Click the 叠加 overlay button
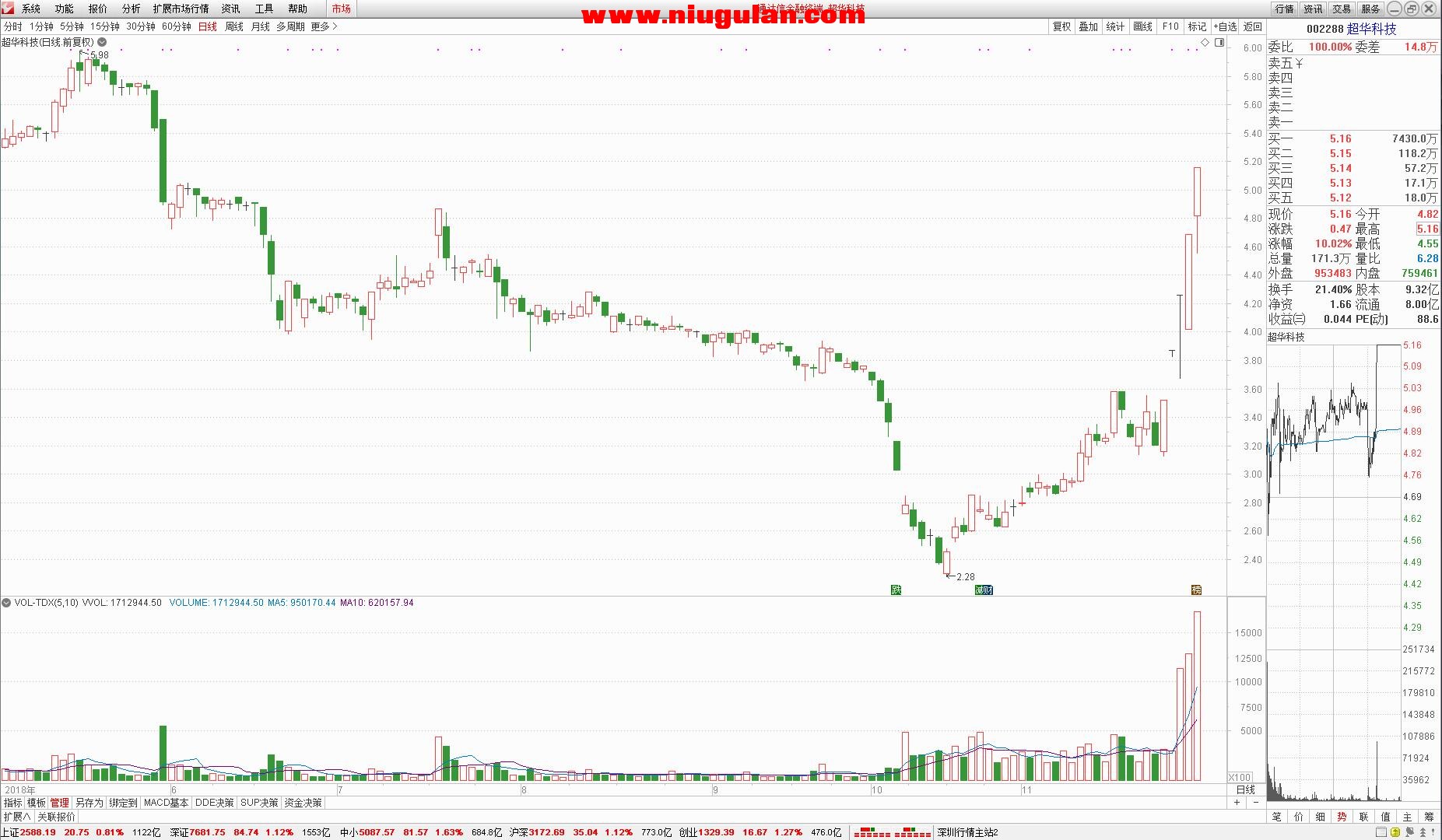Viewport: 1442px width, 840px height. point(1088,26)
